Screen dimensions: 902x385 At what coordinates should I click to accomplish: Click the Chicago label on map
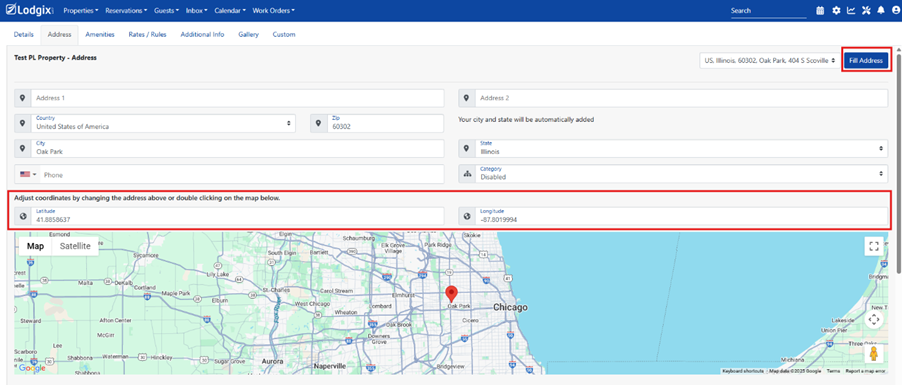pos(510,308)
